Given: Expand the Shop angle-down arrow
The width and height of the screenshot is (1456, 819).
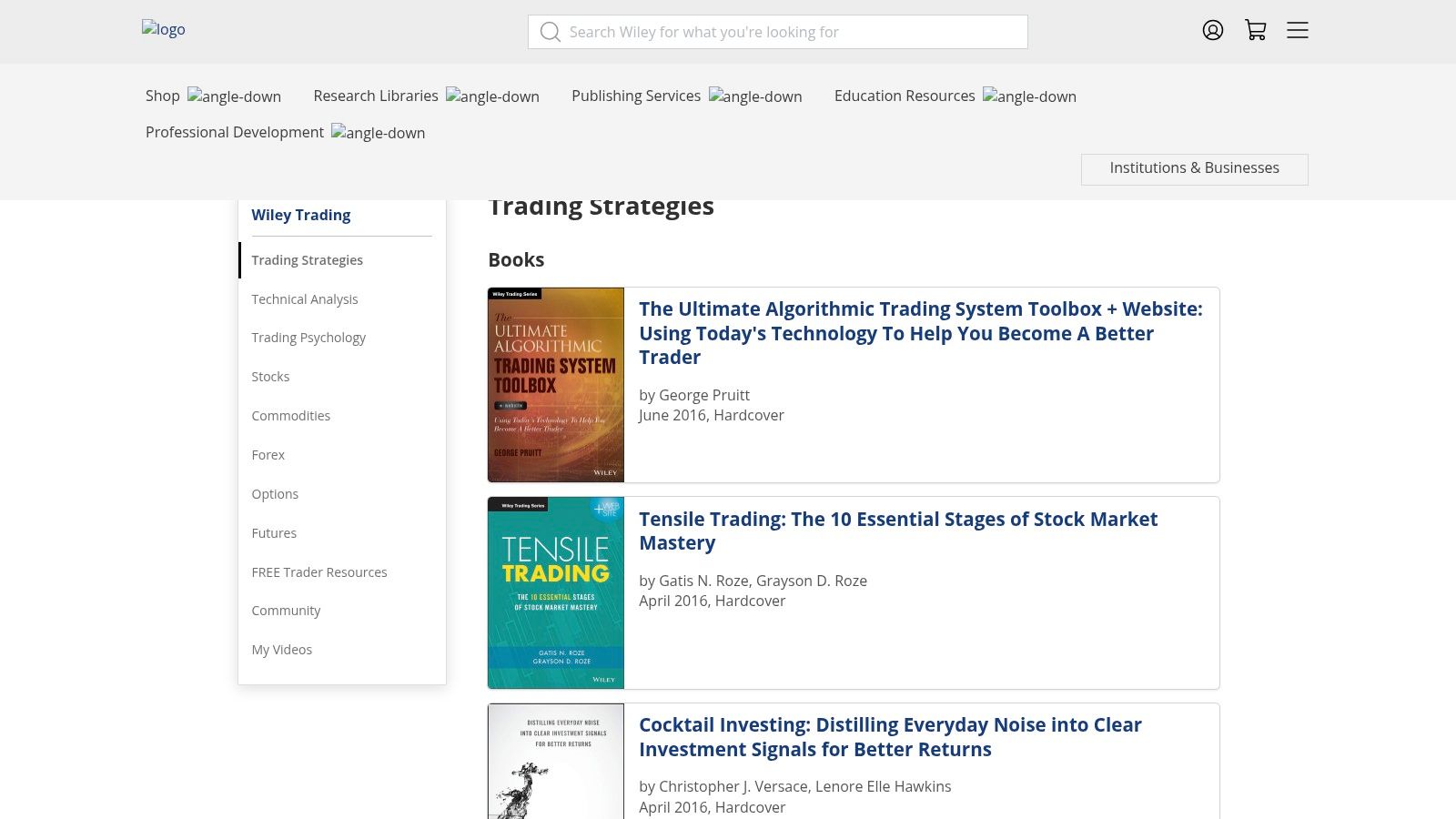Looking at the screenshot, I should 234,96.
